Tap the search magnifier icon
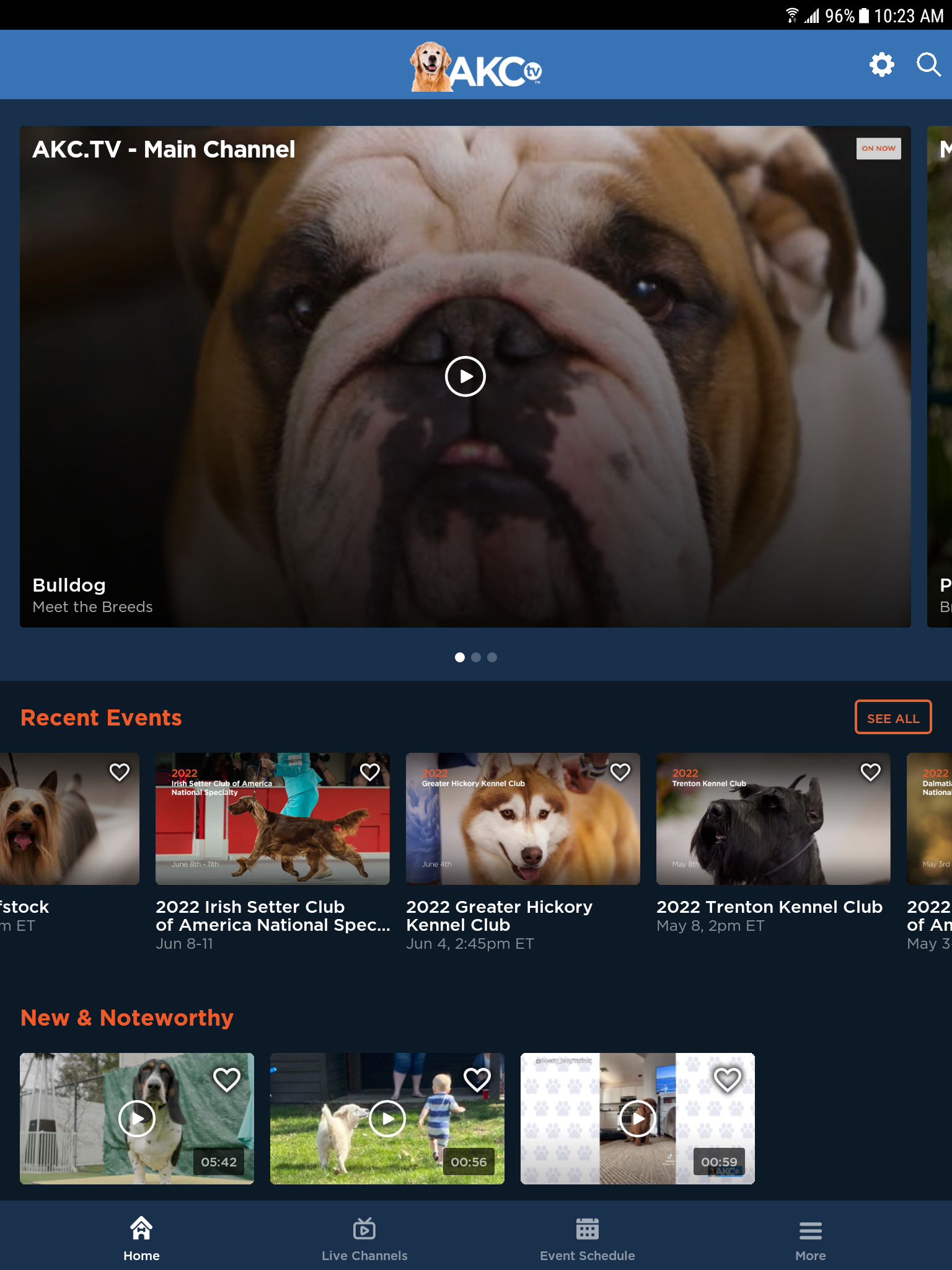This screenshot has height=1270, width=952. coord(928,64)
